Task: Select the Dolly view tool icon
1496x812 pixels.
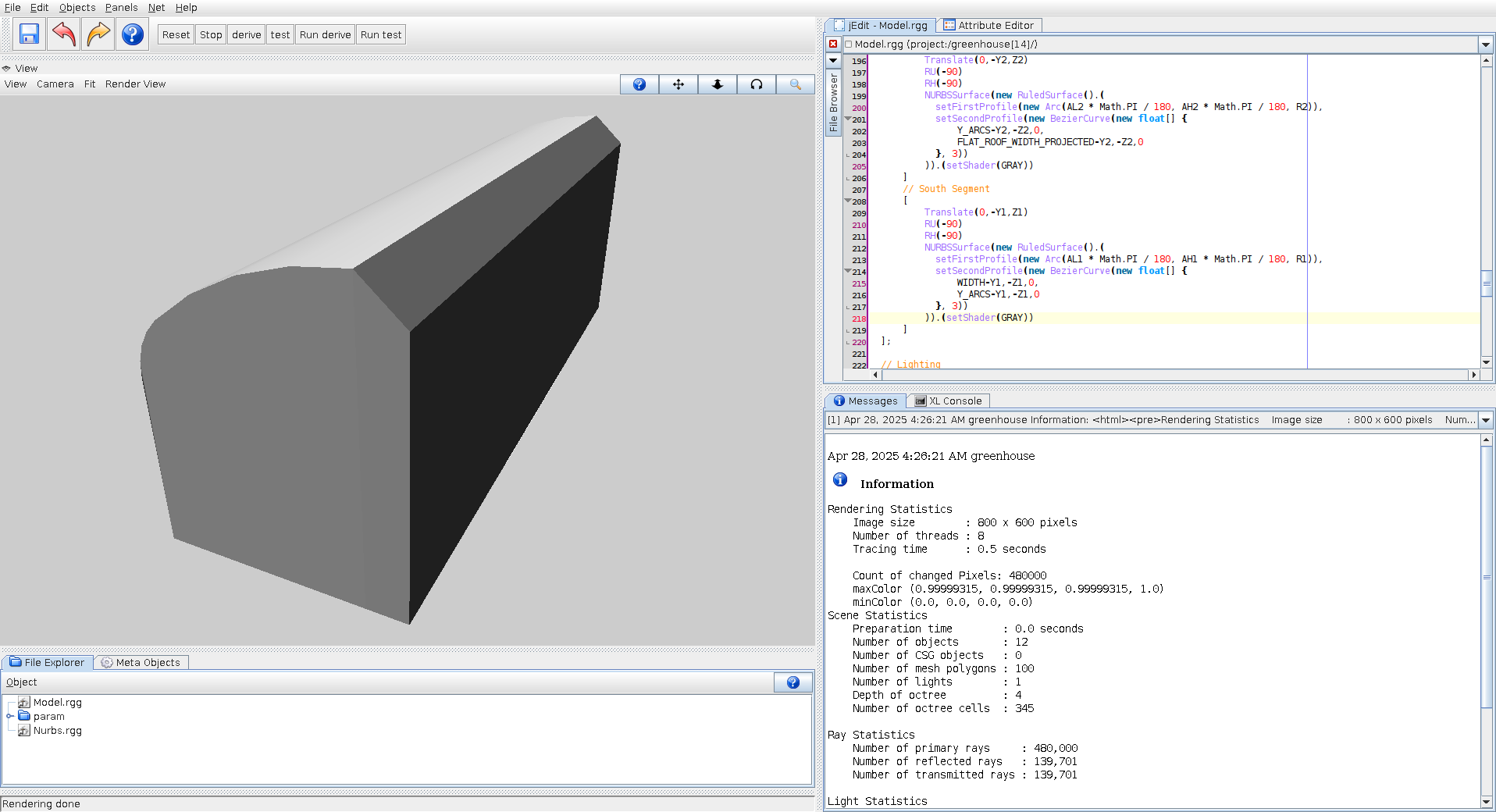Action: click(x=717, y=84)
